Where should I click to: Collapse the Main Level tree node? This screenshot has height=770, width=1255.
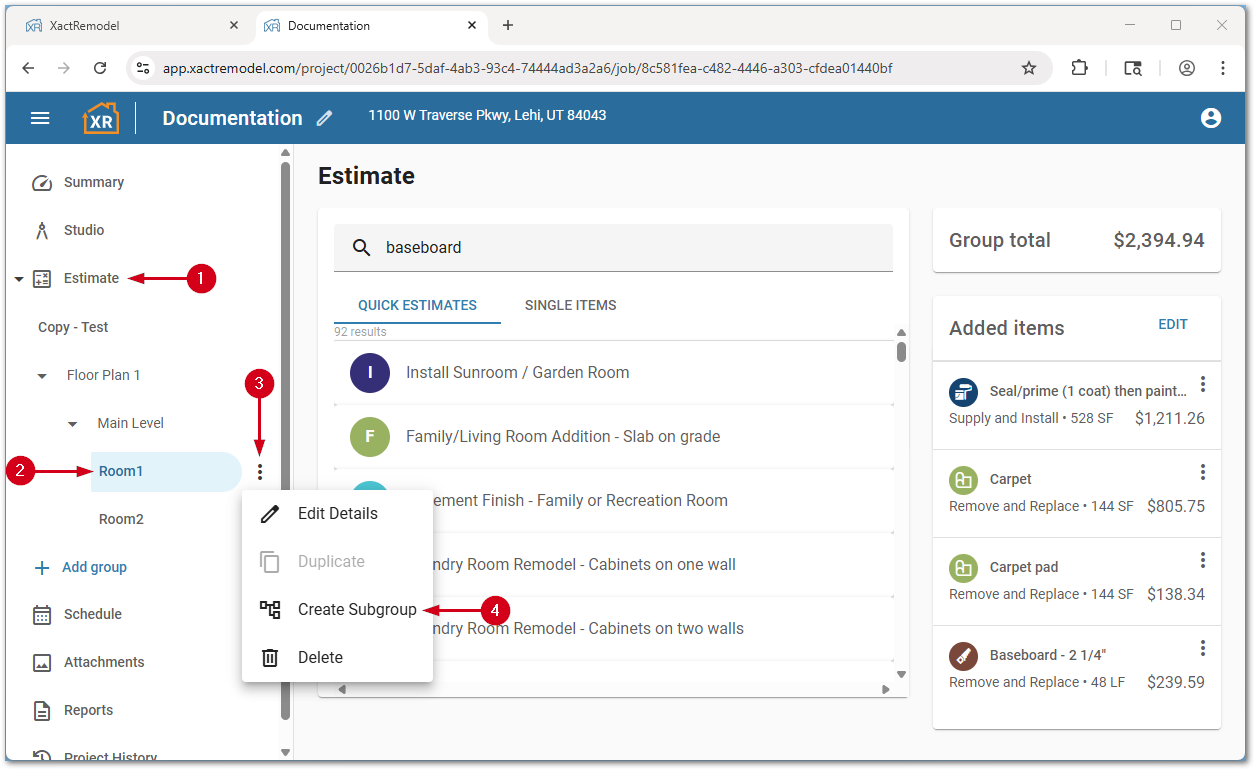(72, 424)
